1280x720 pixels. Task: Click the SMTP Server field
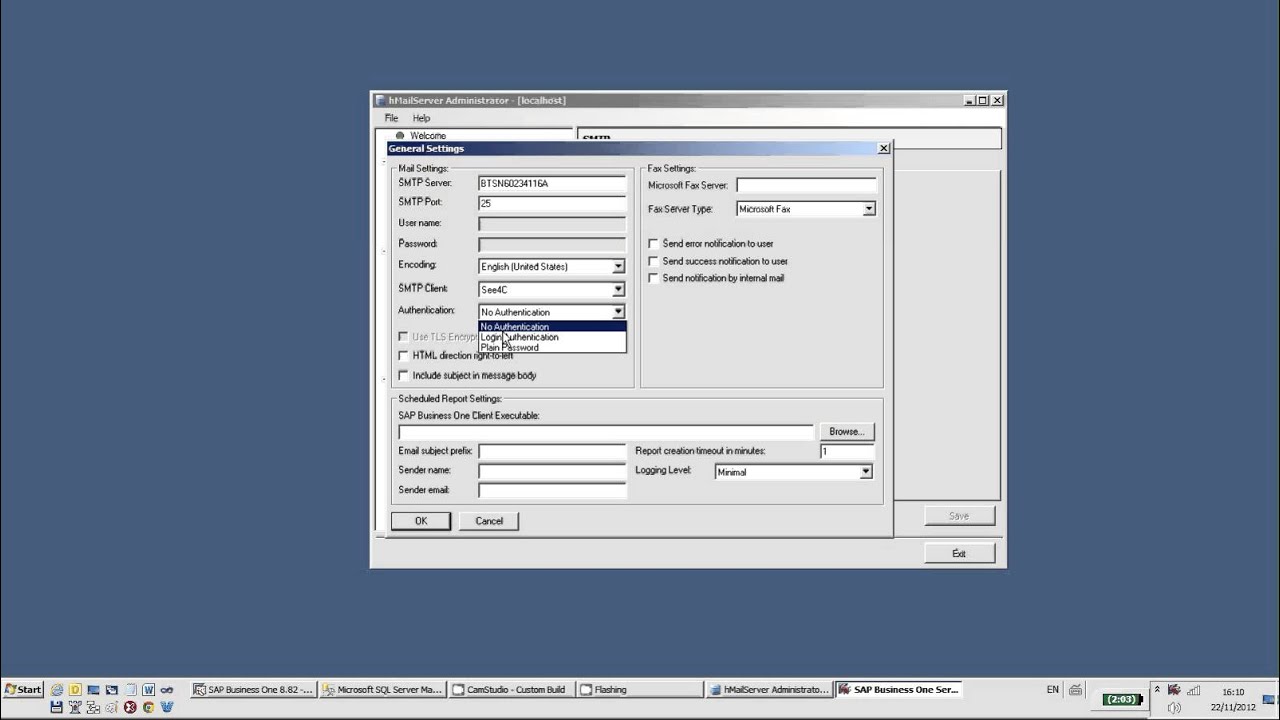click(x=552, y=184)
